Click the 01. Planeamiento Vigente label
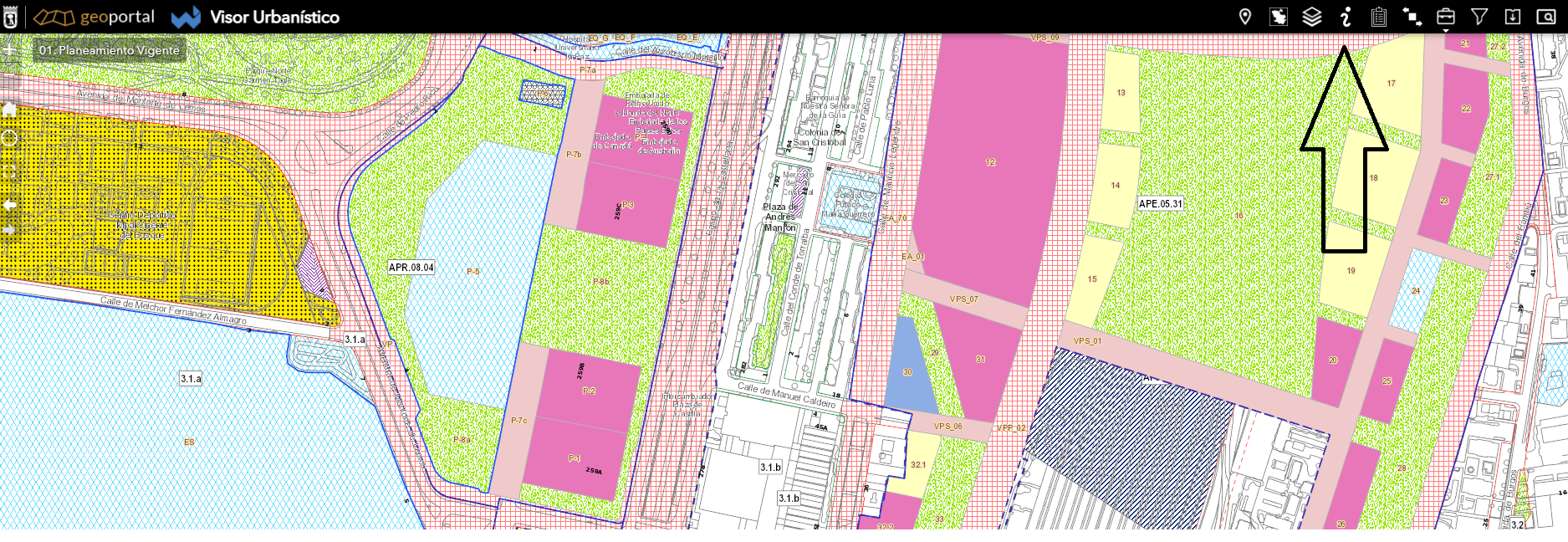Viewport: 1568px width, 542px height. (109, 50)
